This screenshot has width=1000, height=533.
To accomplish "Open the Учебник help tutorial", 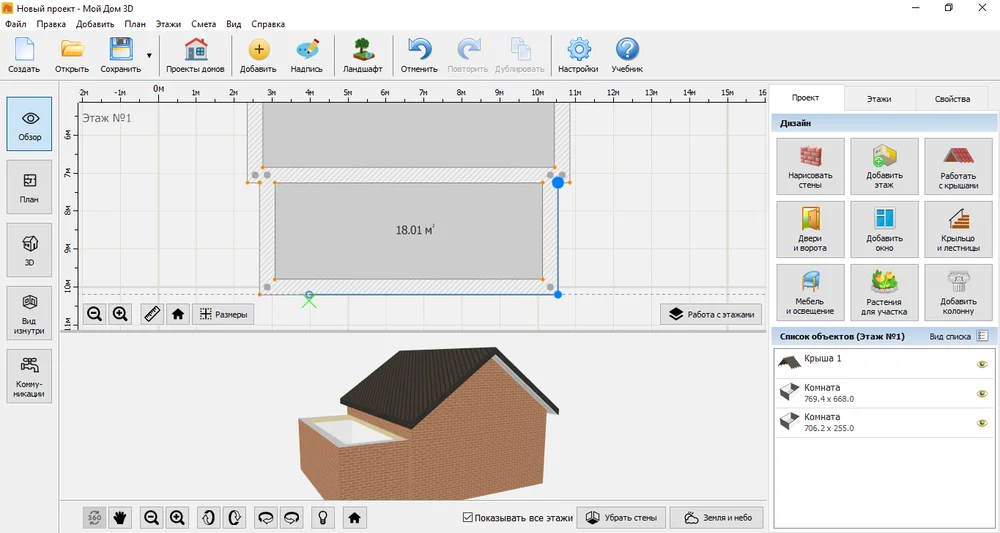I will tap(627, 55).
